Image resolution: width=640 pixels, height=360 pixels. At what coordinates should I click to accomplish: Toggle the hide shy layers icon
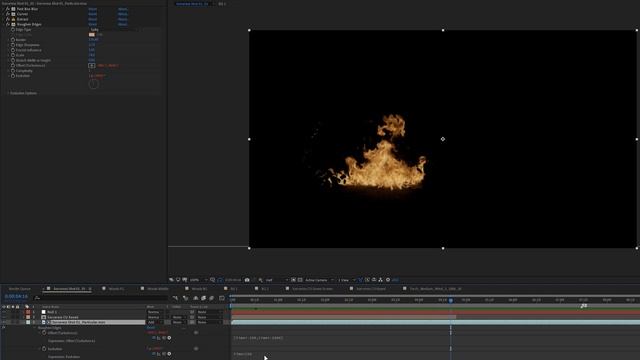196,298
